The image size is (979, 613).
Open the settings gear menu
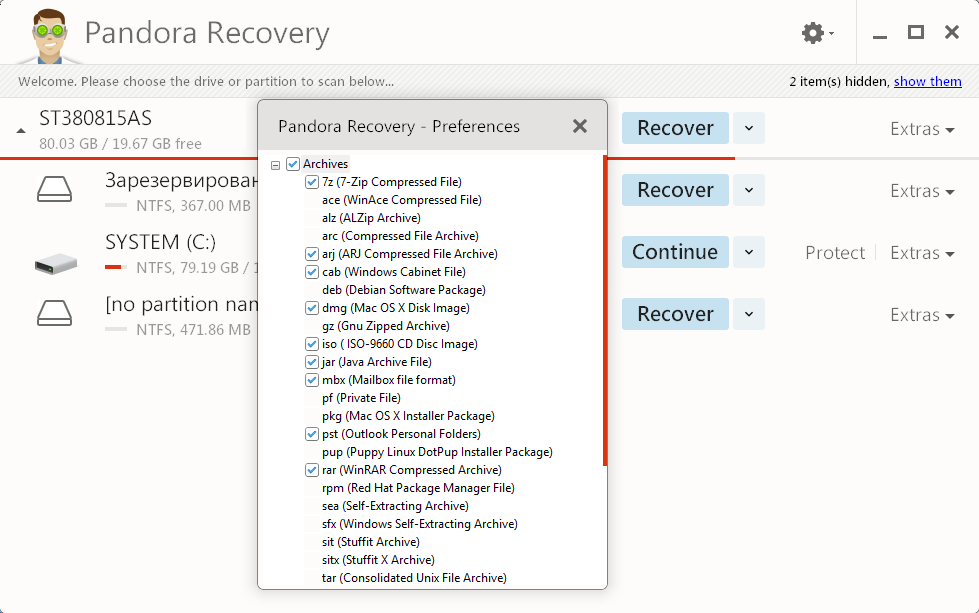click(817, 32)
